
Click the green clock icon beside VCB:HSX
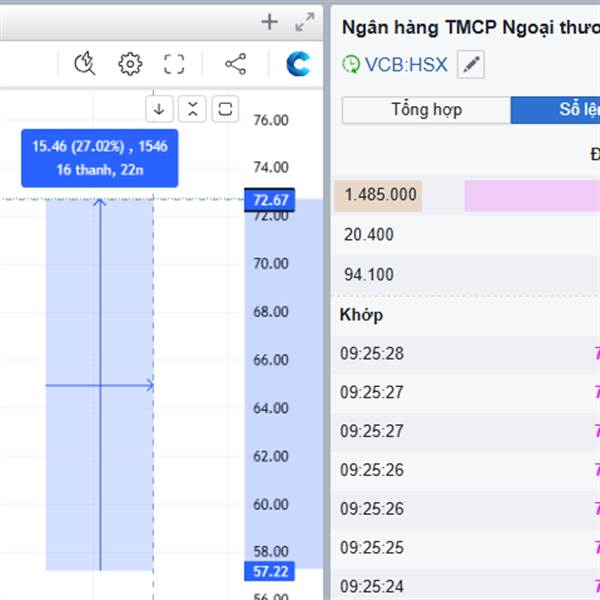tap(351, 64)
